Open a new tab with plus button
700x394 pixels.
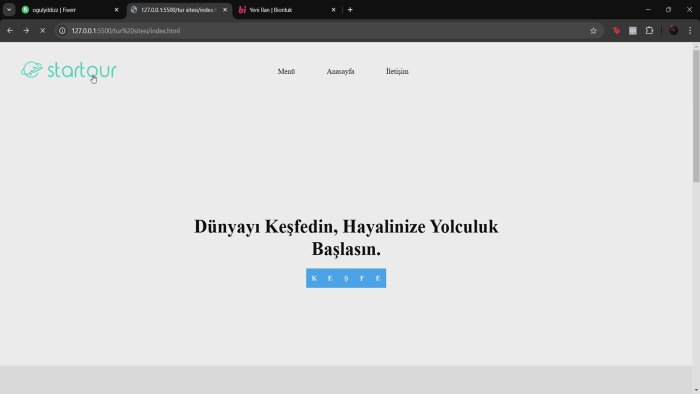click(x=350, y=9)
